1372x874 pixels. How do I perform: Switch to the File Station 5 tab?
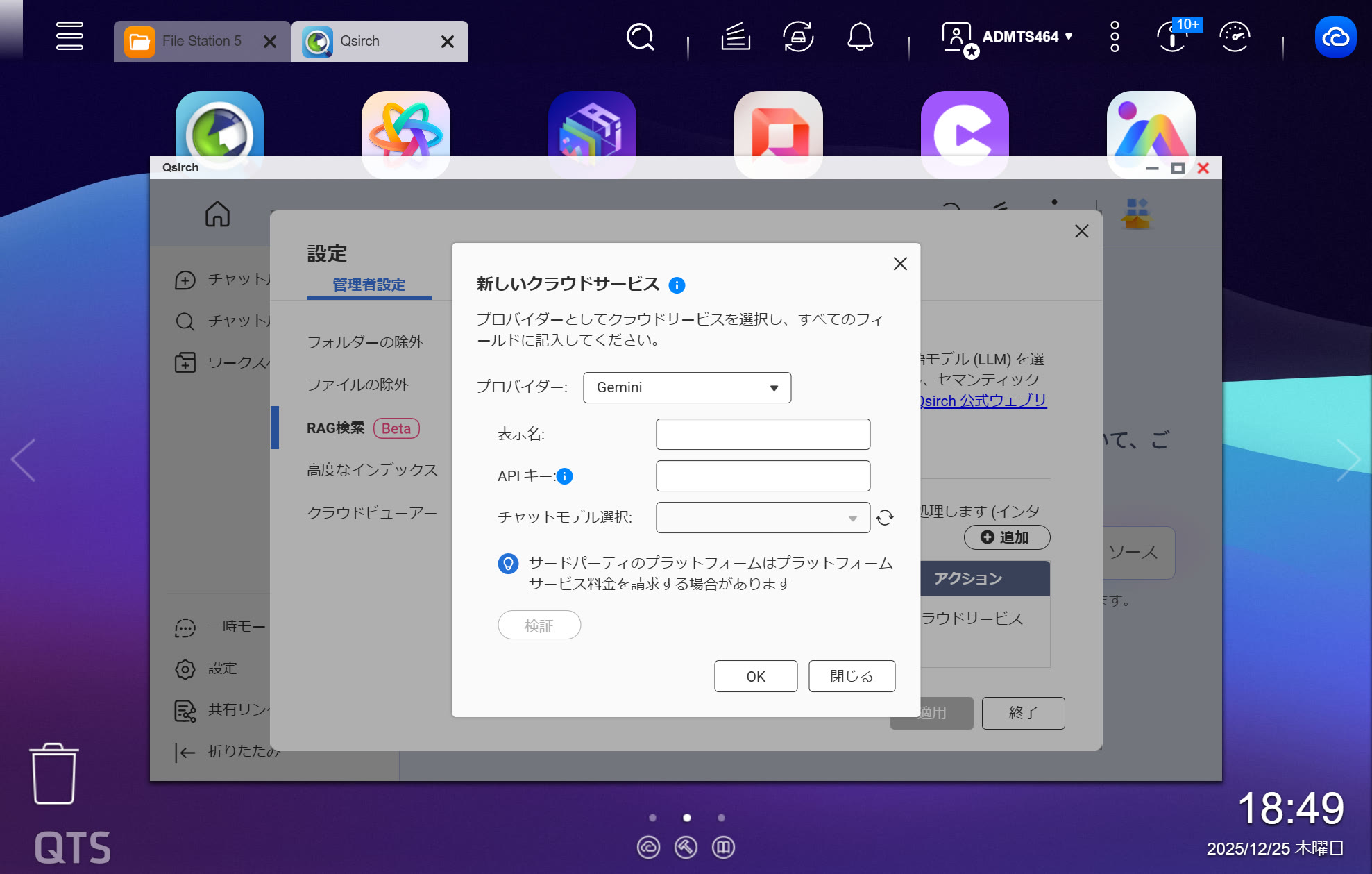(x=201, y=42)
